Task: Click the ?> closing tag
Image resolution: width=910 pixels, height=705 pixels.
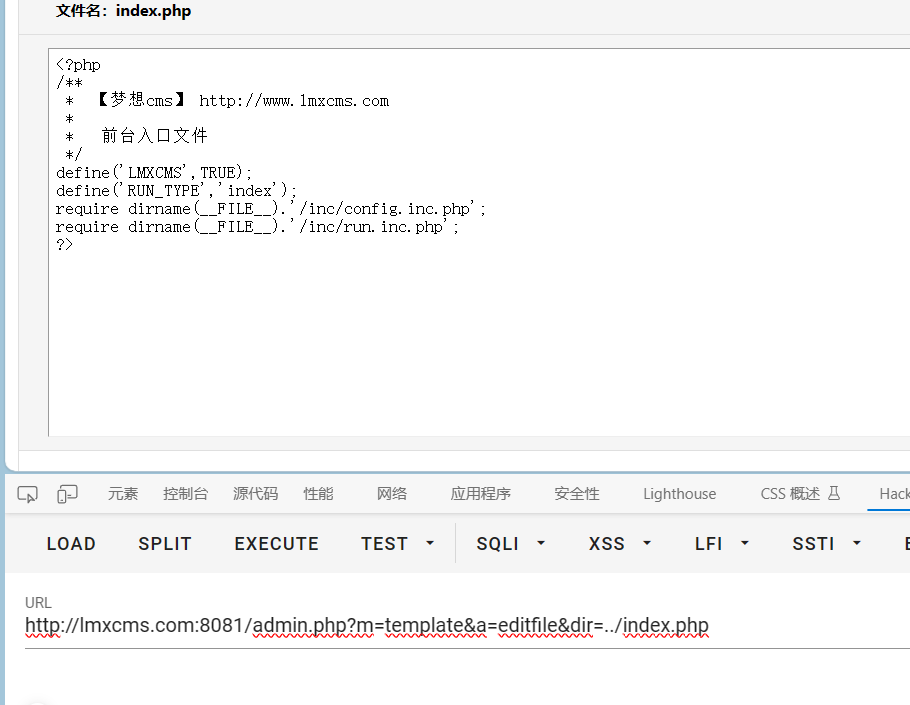Action: click(64, 244)
